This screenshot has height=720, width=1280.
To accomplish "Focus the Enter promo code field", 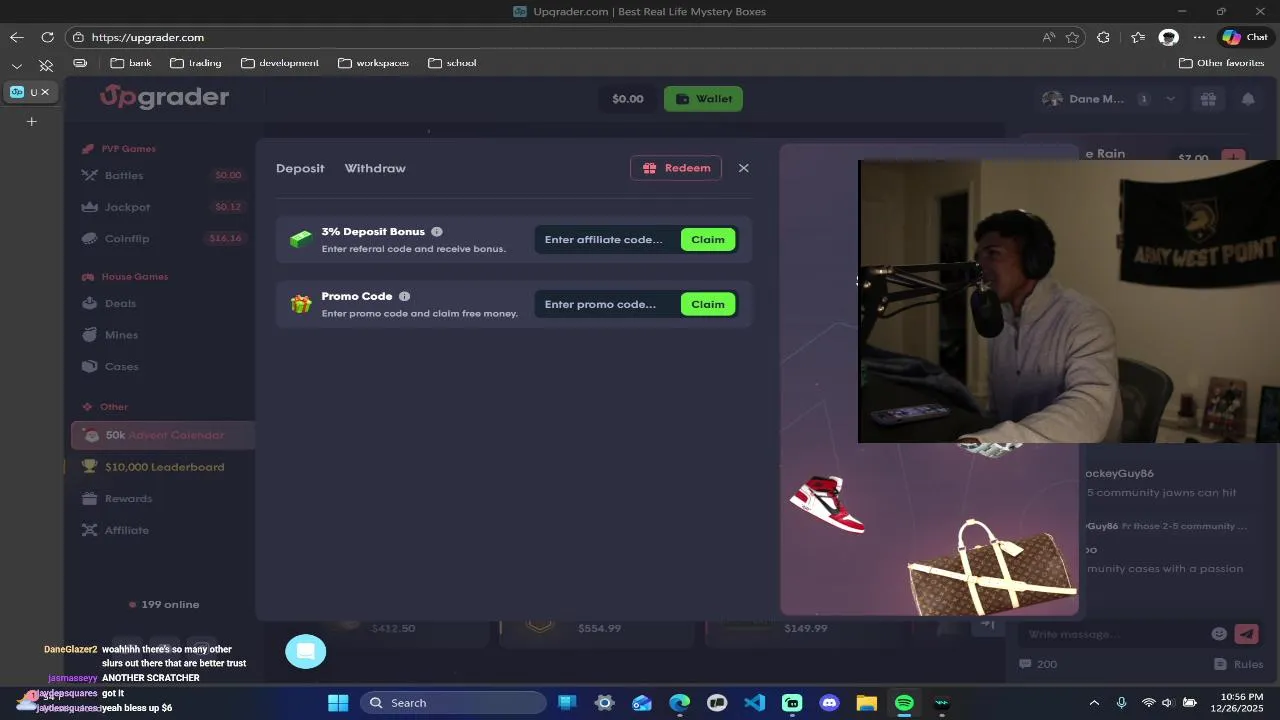I will 607,304.
